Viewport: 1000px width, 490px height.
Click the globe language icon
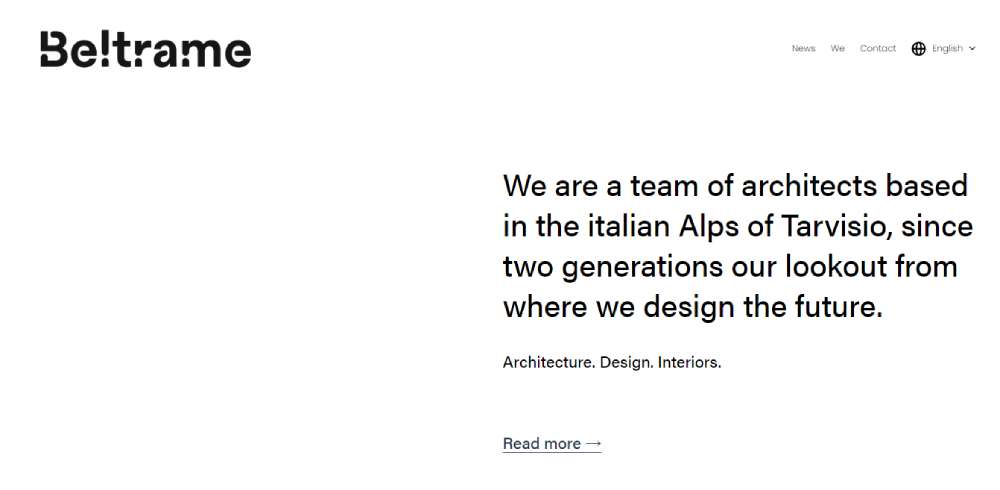pos(918,48)
